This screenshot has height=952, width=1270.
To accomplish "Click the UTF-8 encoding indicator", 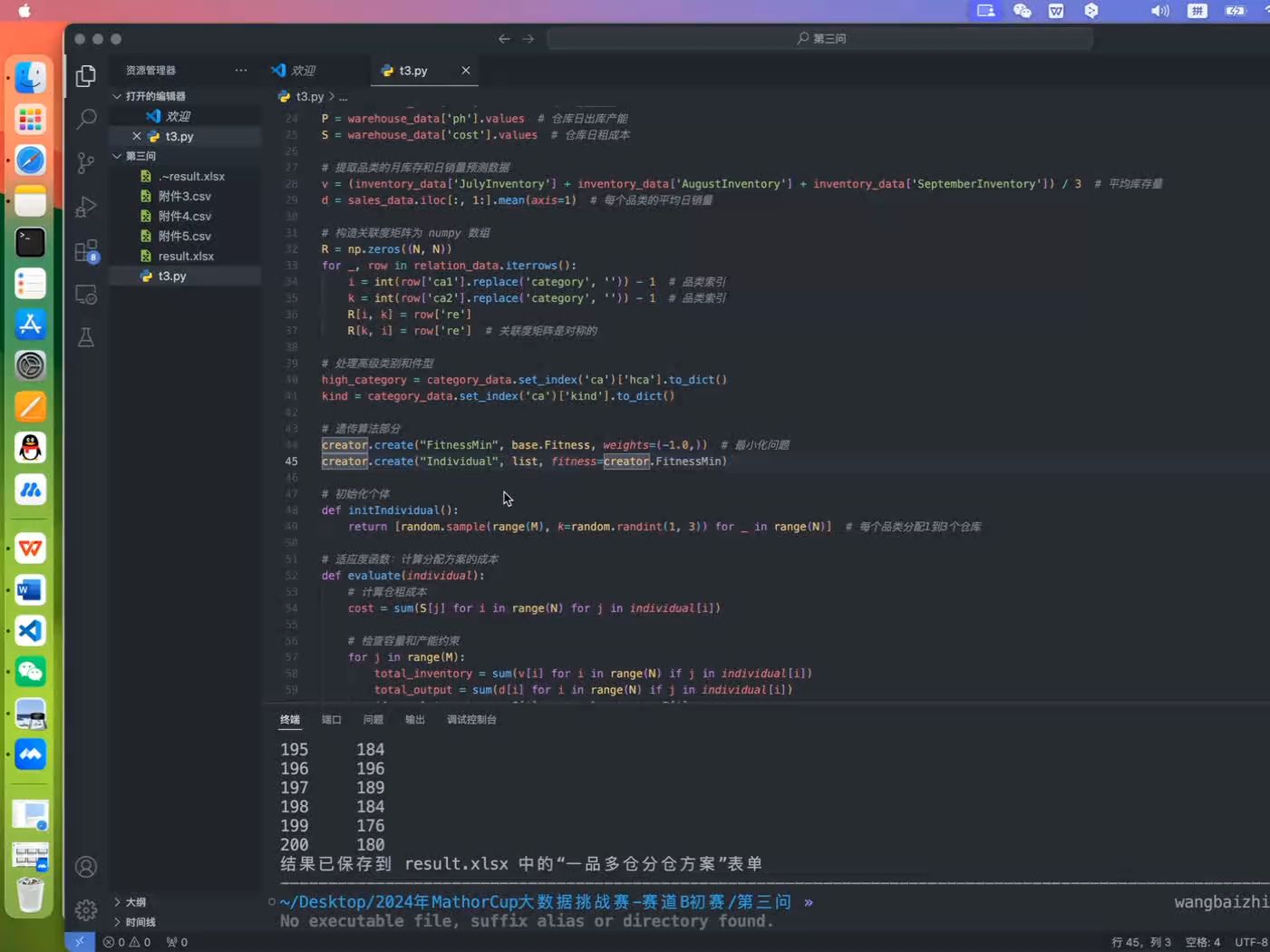I will [x=1251, y=942].
